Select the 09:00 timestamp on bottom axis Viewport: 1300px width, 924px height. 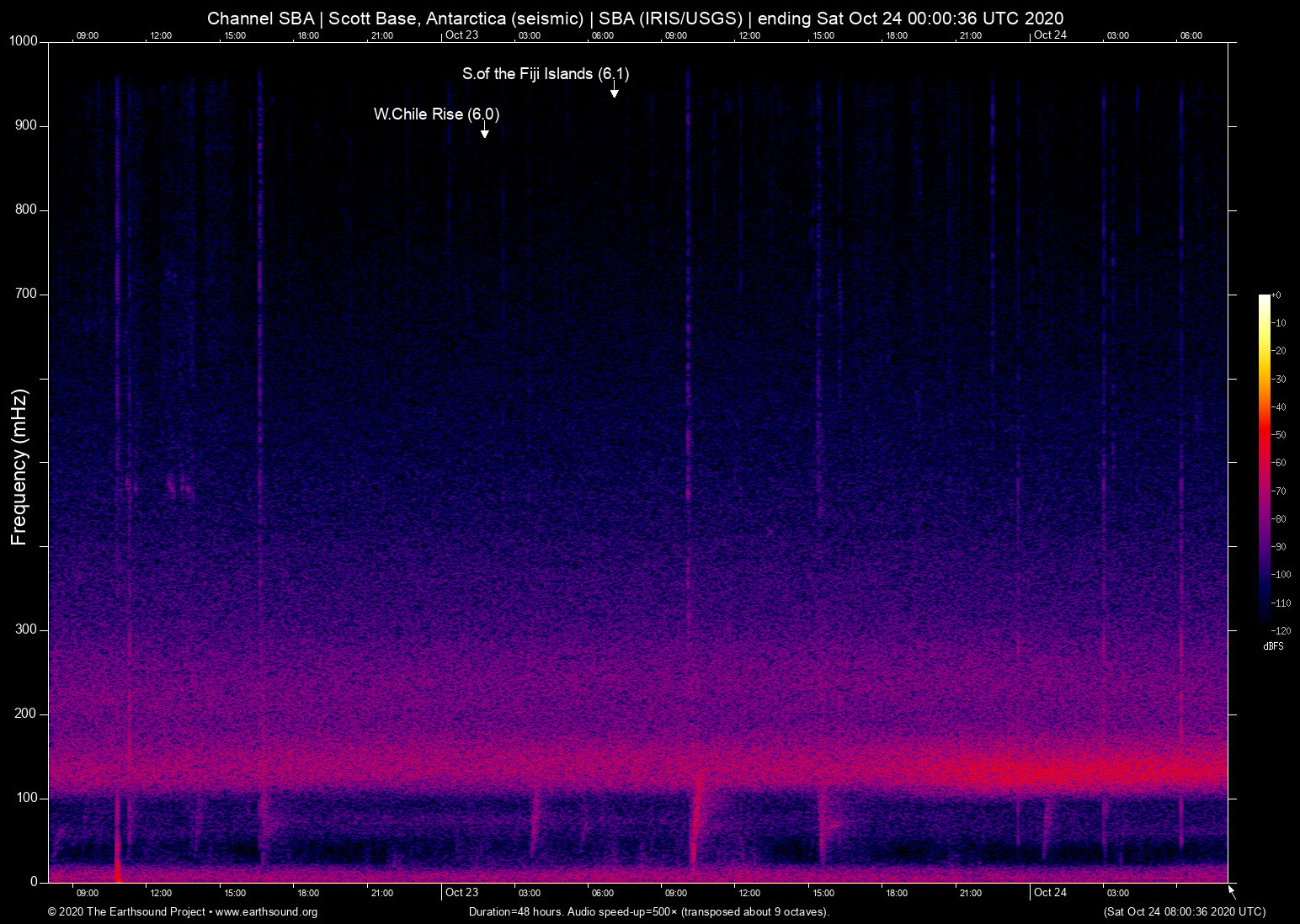coord(86,894)
